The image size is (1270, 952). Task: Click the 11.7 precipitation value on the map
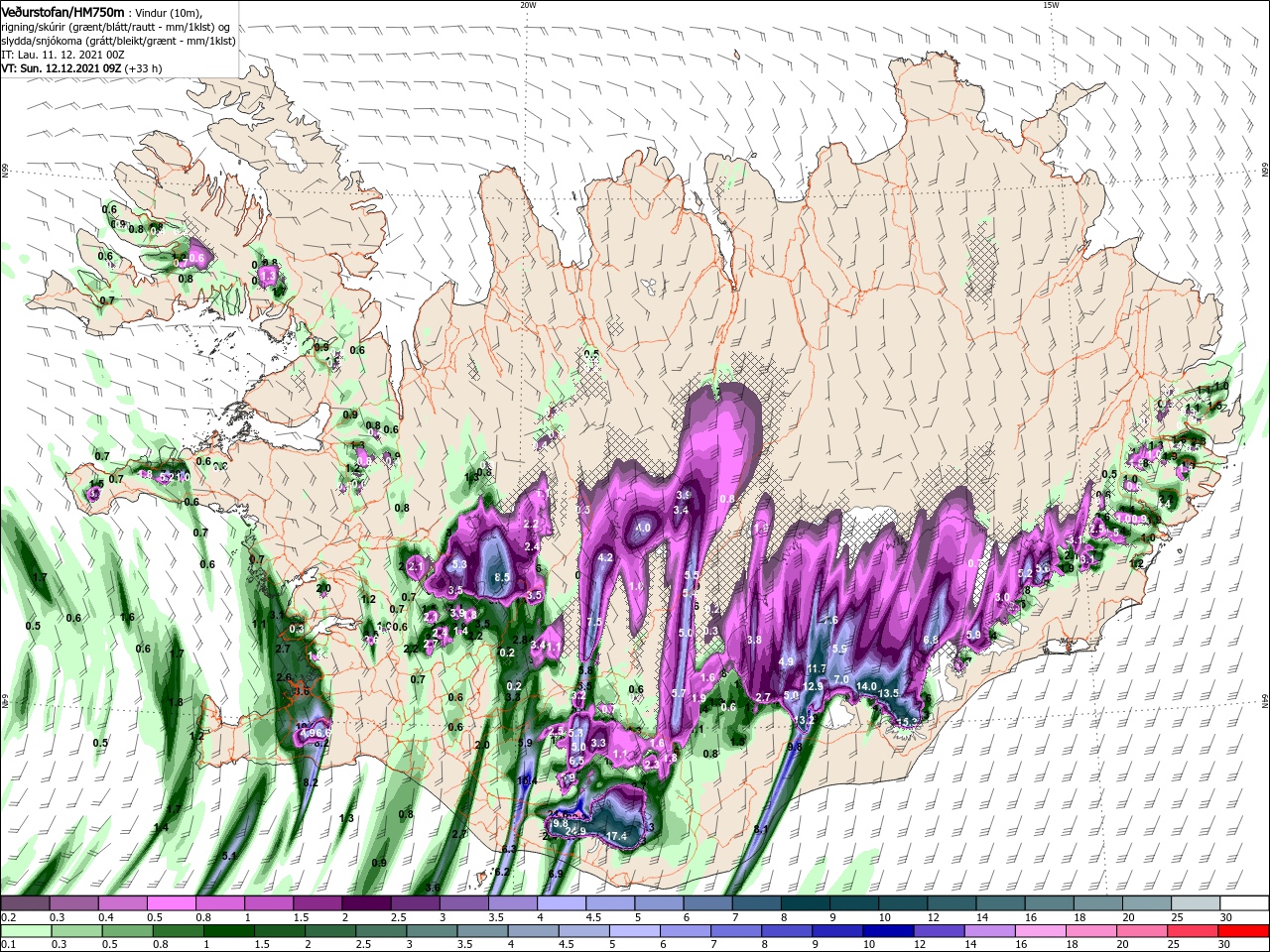[x=817, y=669]
